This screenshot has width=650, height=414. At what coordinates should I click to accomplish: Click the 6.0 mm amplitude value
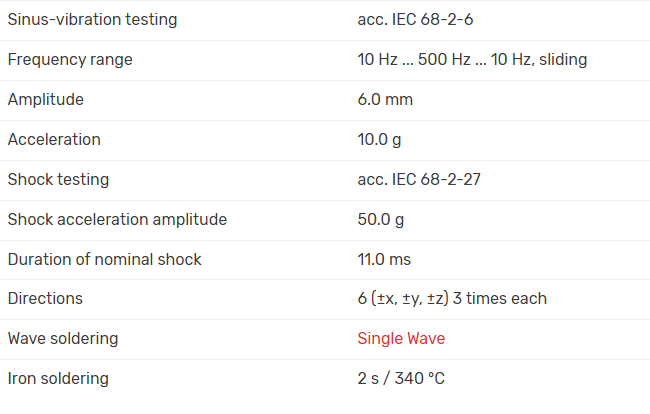(x=385, y=100)
